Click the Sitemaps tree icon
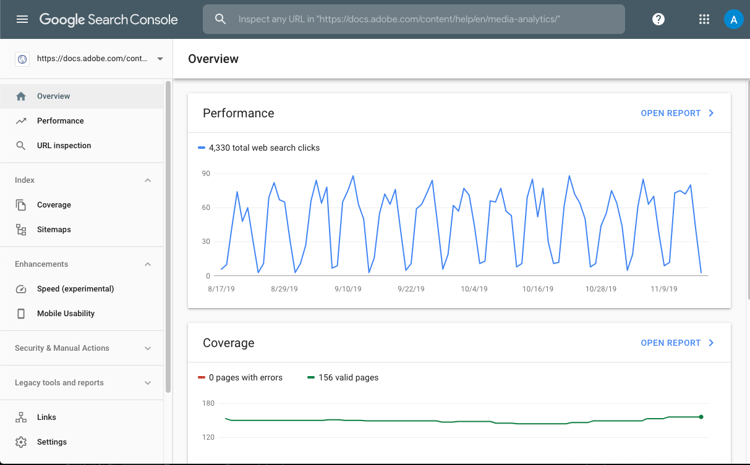The image size is (750, 465). [21, 230]
